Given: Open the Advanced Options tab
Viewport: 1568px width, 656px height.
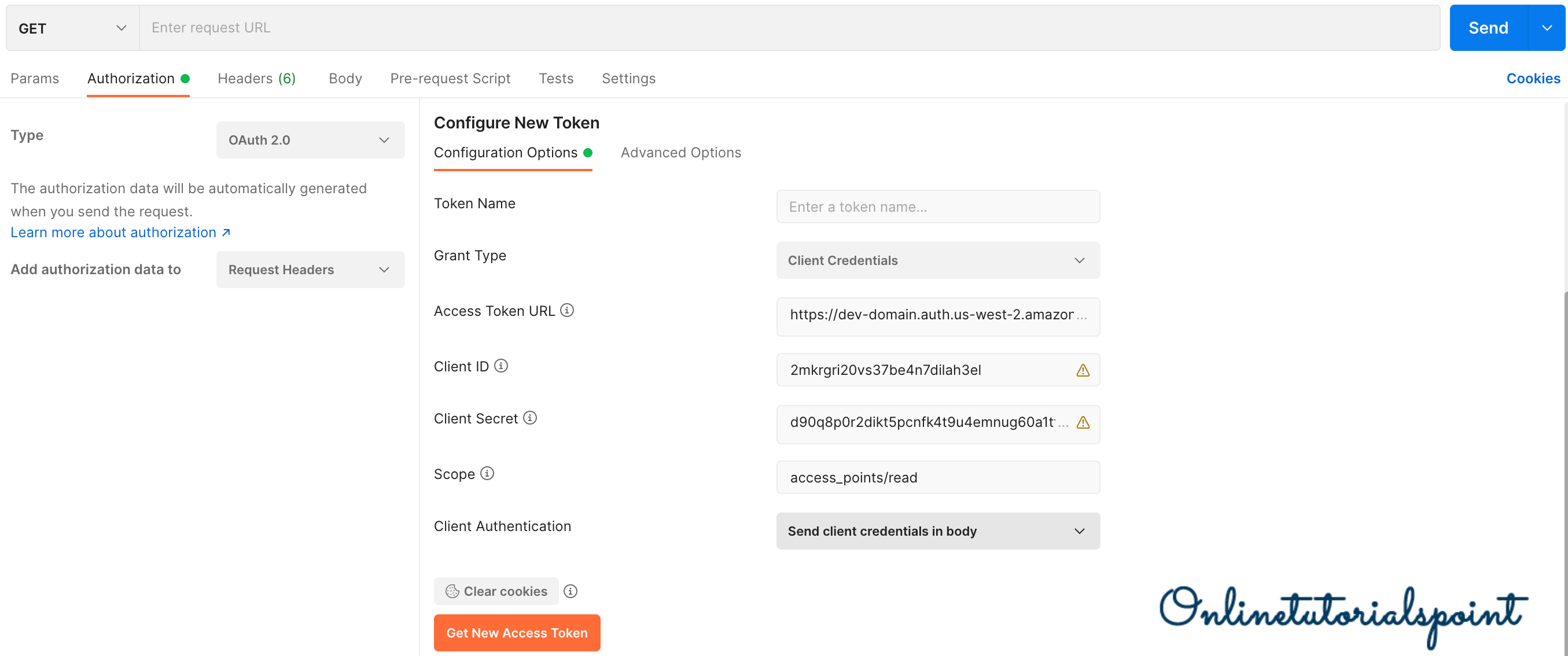Looking at the screenshot, I should [x=680, y=153].
